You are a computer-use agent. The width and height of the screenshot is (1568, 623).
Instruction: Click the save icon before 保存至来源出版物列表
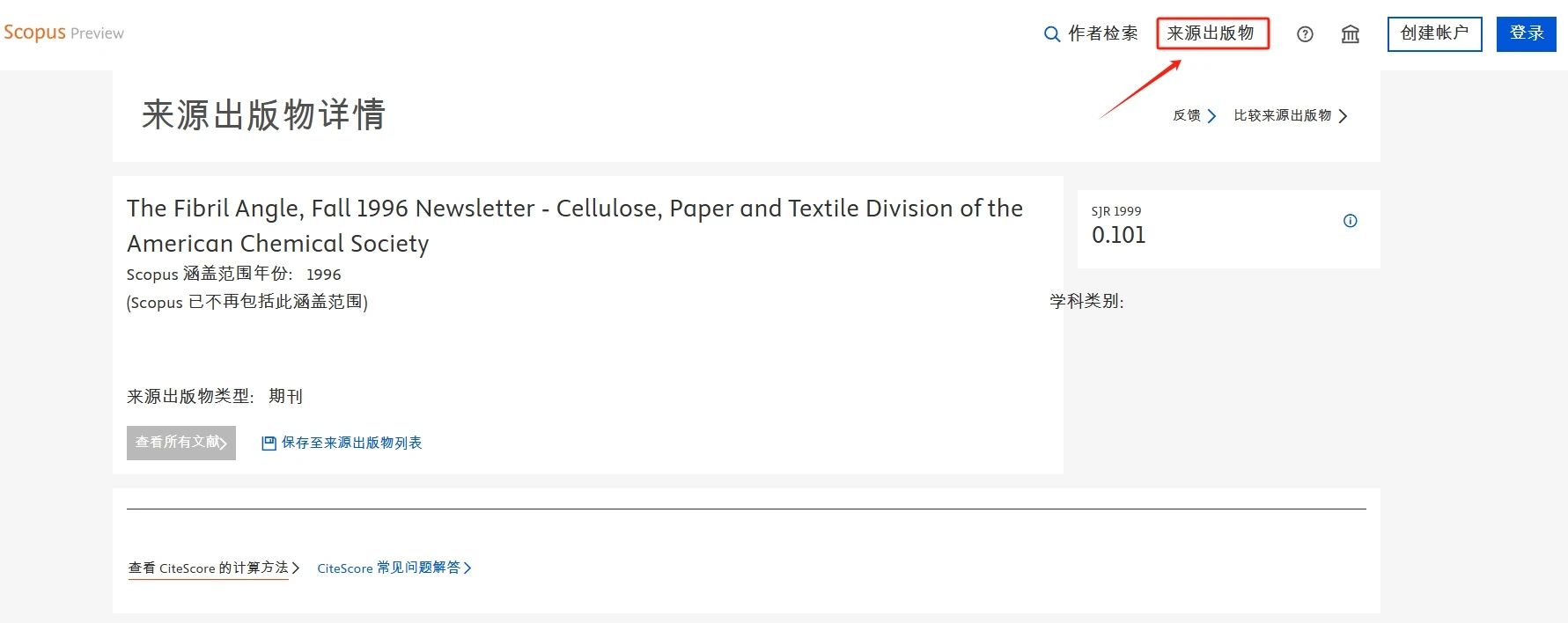coord(269,443)
